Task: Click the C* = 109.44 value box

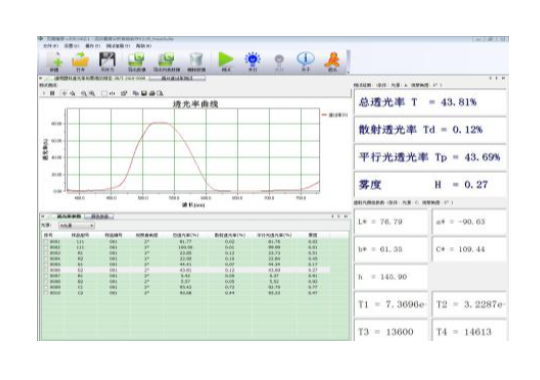Action: [x=469, y=249]
